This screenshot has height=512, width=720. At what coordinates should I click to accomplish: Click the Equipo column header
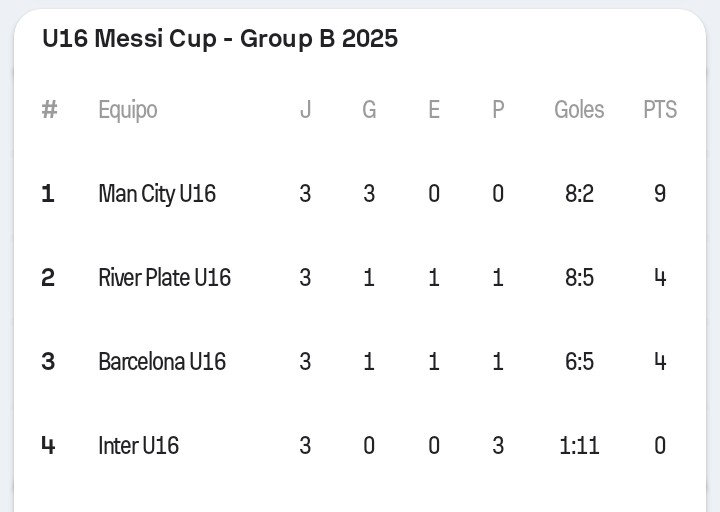click(x=127, y=109)
